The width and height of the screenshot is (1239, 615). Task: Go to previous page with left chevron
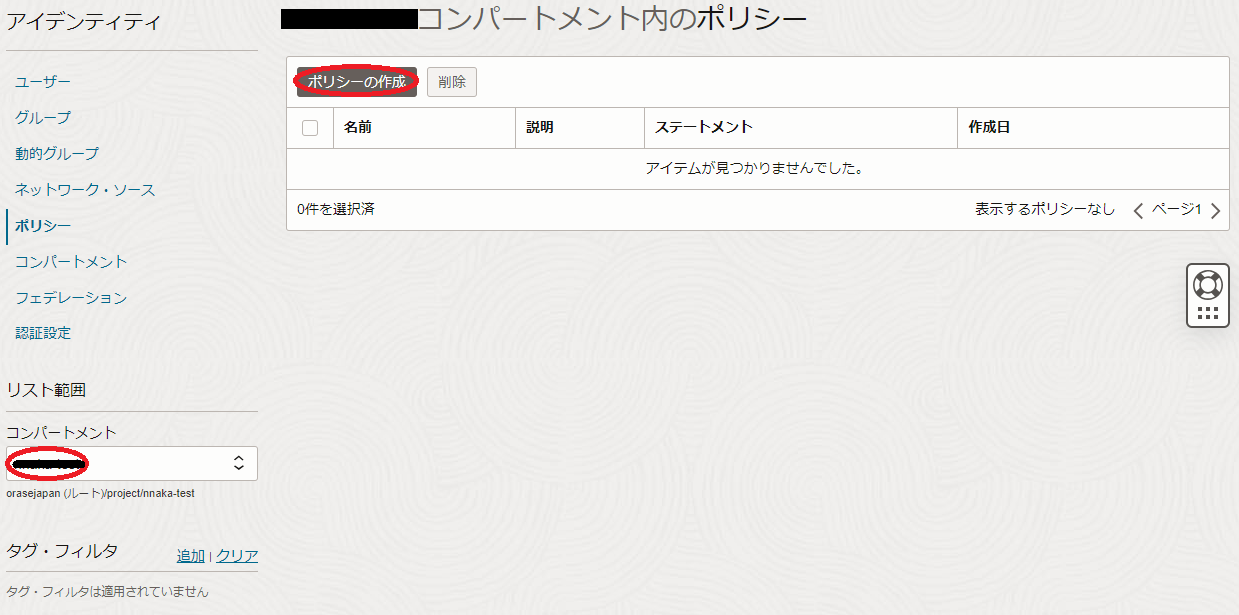[1138, 210]
